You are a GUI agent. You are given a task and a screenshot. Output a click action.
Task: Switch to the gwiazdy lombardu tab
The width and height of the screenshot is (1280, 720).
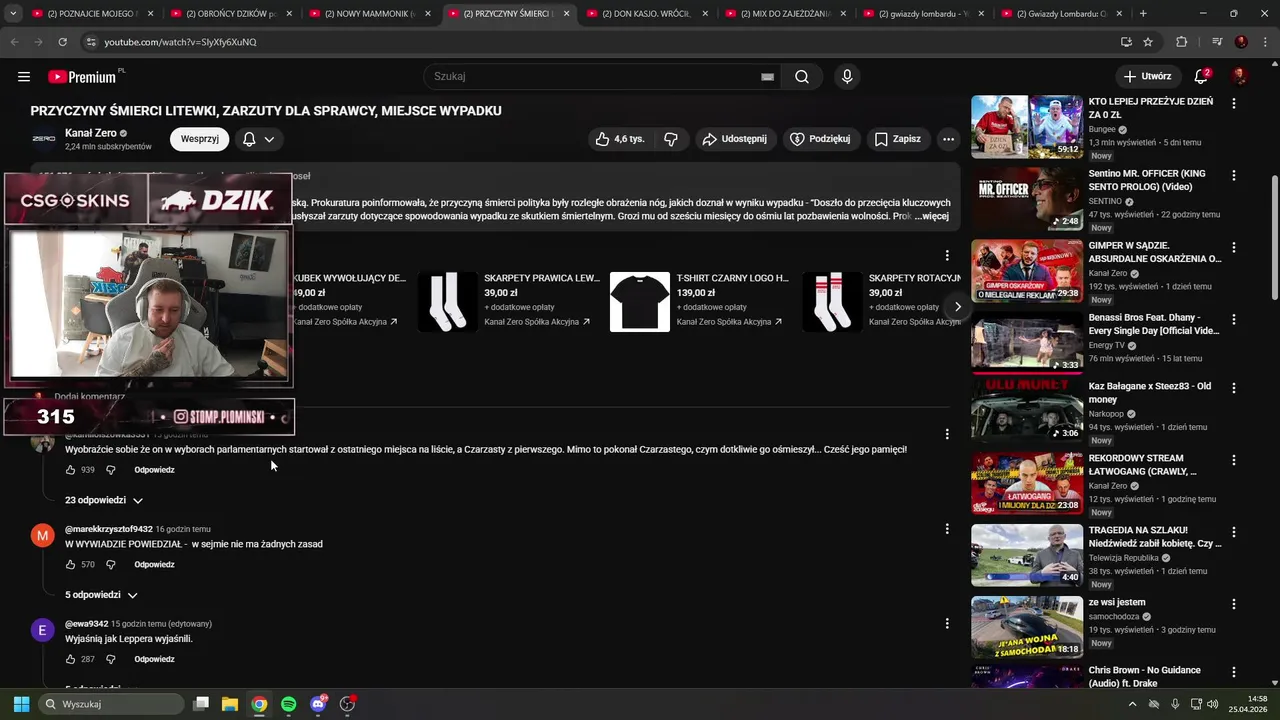pyautogui.click(x=925, y=14)
